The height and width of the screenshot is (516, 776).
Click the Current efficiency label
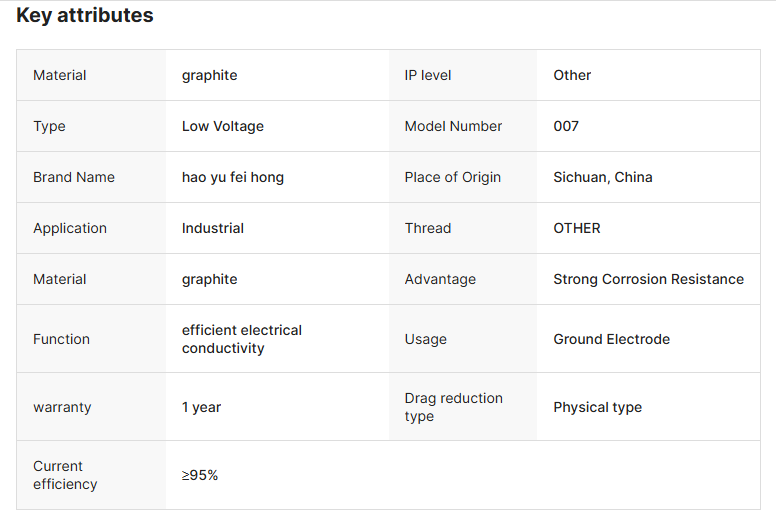click(x=65, y=475)
